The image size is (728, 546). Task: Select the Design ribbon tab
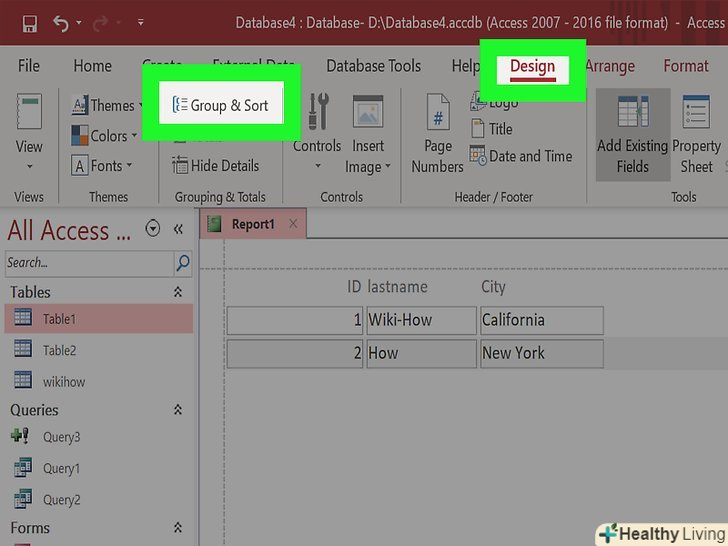tap(533, 68)
